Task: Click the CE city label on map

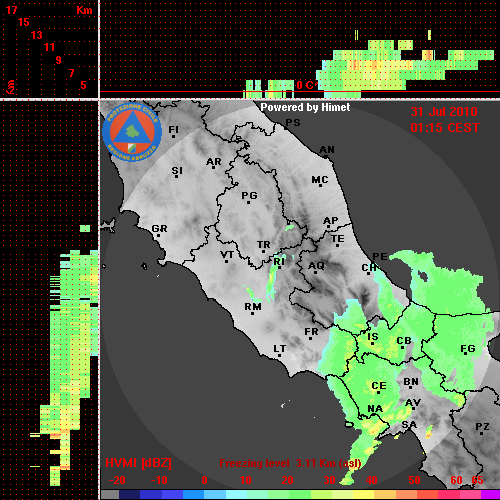Action: [379, 386]
